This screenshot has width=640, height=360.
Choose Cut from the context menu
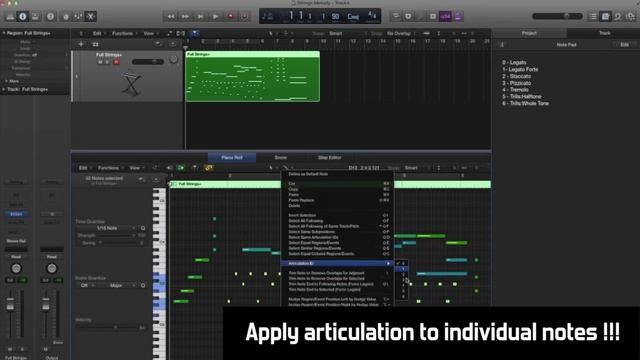pyautogui.click(x=337, y=184)
